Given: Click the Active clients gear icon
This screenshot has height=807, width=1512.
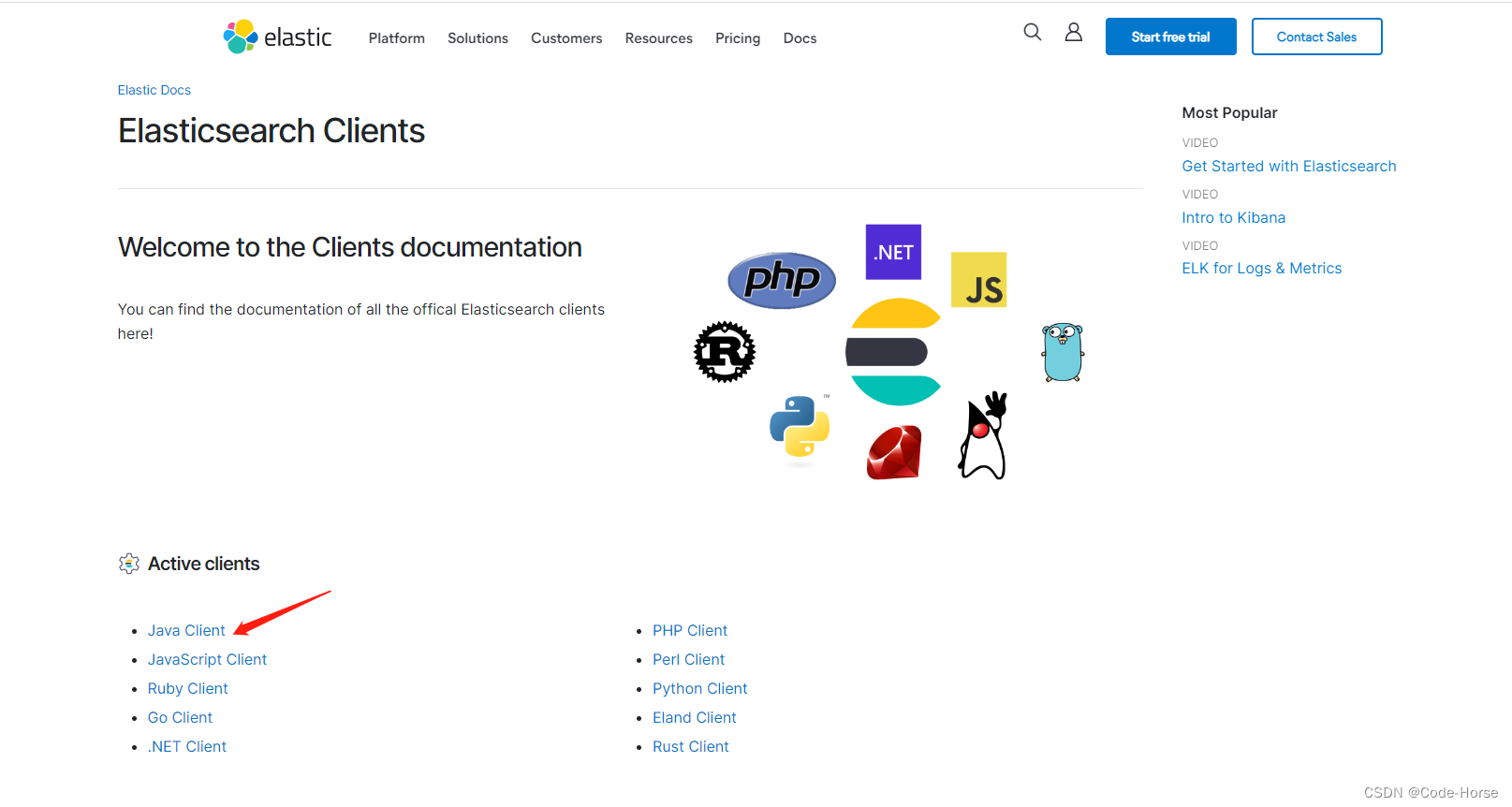Looking at the screenshot, I should click(x=129, y=564).
